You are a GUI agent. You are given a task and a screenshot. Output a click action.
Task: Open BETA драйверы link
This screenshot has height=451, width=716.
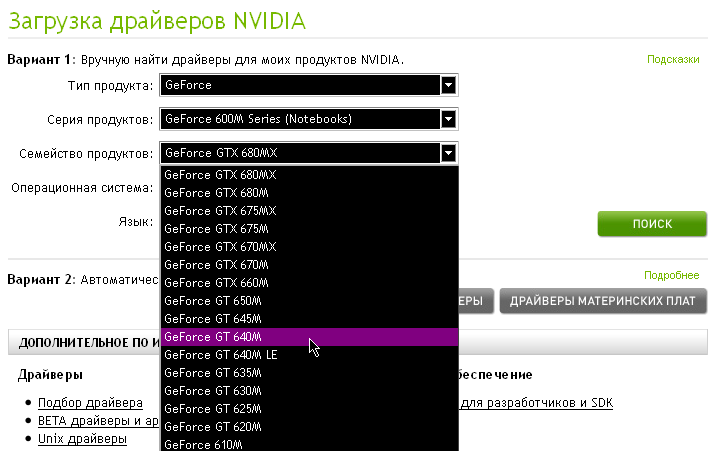(98, 421)
